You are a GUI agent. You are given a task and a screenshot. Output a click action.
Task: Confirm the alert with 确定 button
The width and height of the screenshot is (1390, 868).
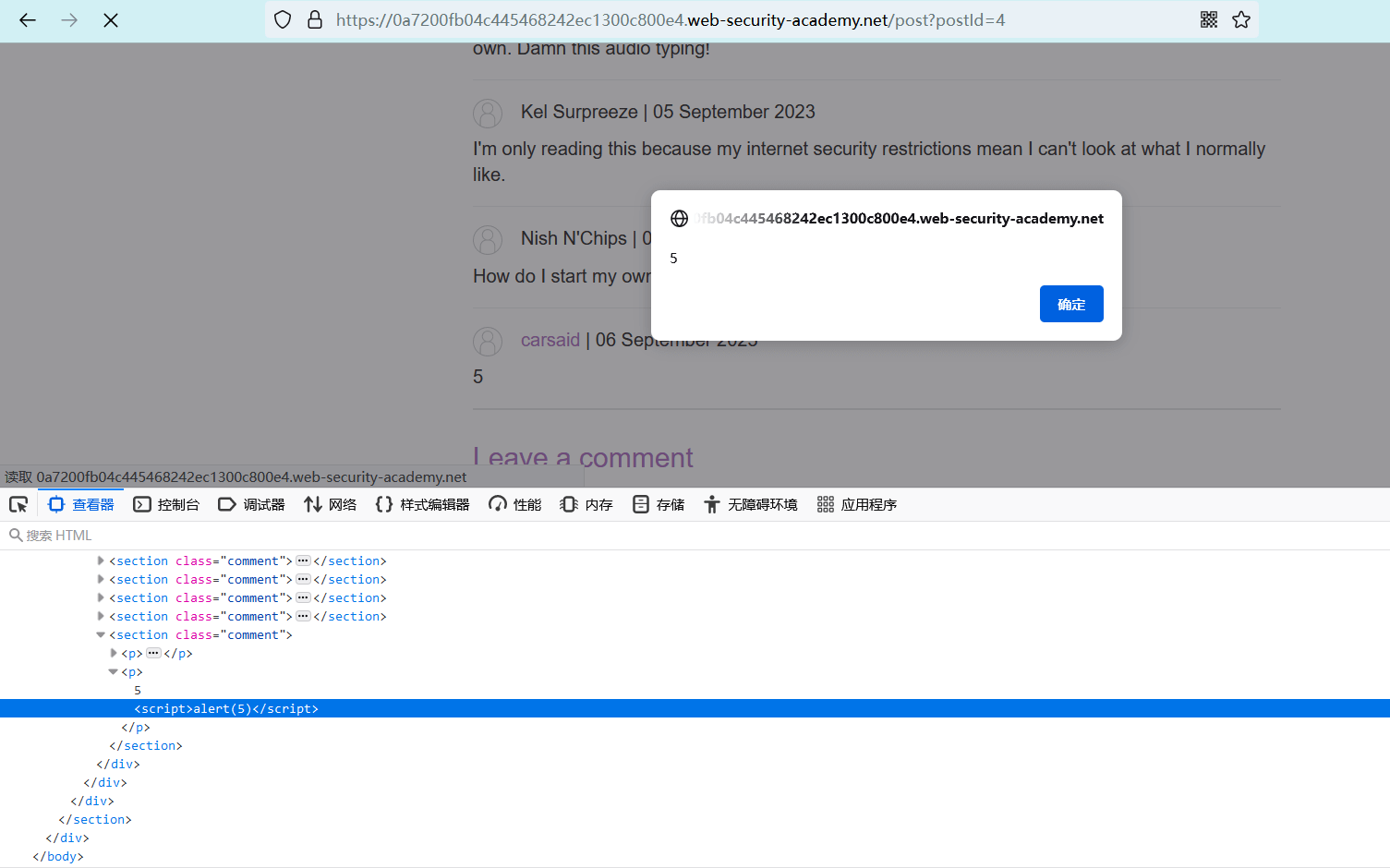click(1071, 304)
